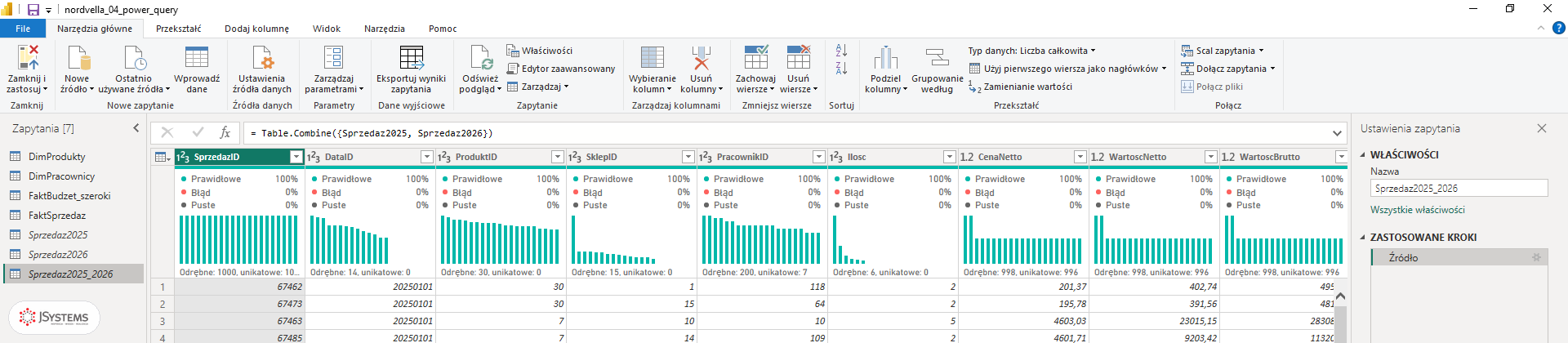Open CenaNetto column filter dropdown
The image size is (1568, 343).
tap(1080, 157)
